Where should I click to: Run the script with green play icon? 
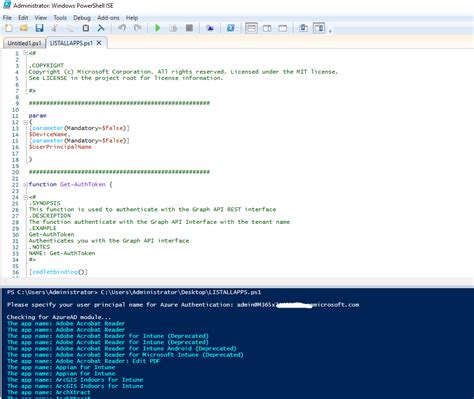(158, 28)
